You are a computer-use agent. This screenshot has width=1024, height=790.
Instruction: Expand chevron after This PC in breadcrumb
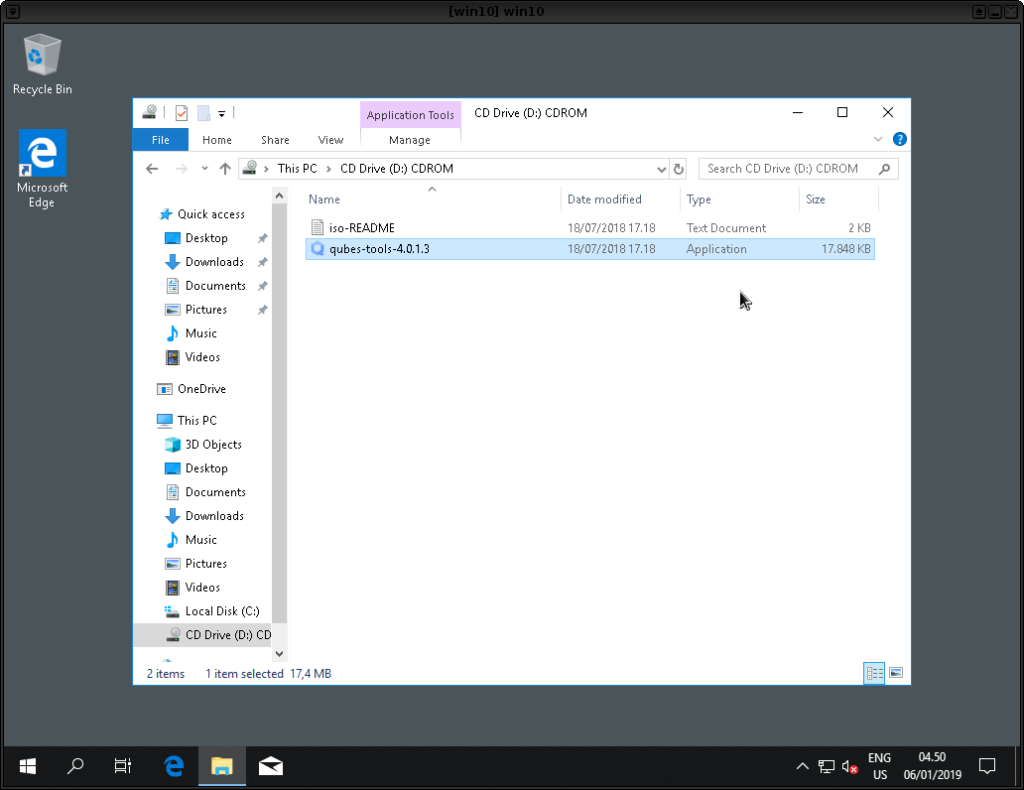point(328,168)
